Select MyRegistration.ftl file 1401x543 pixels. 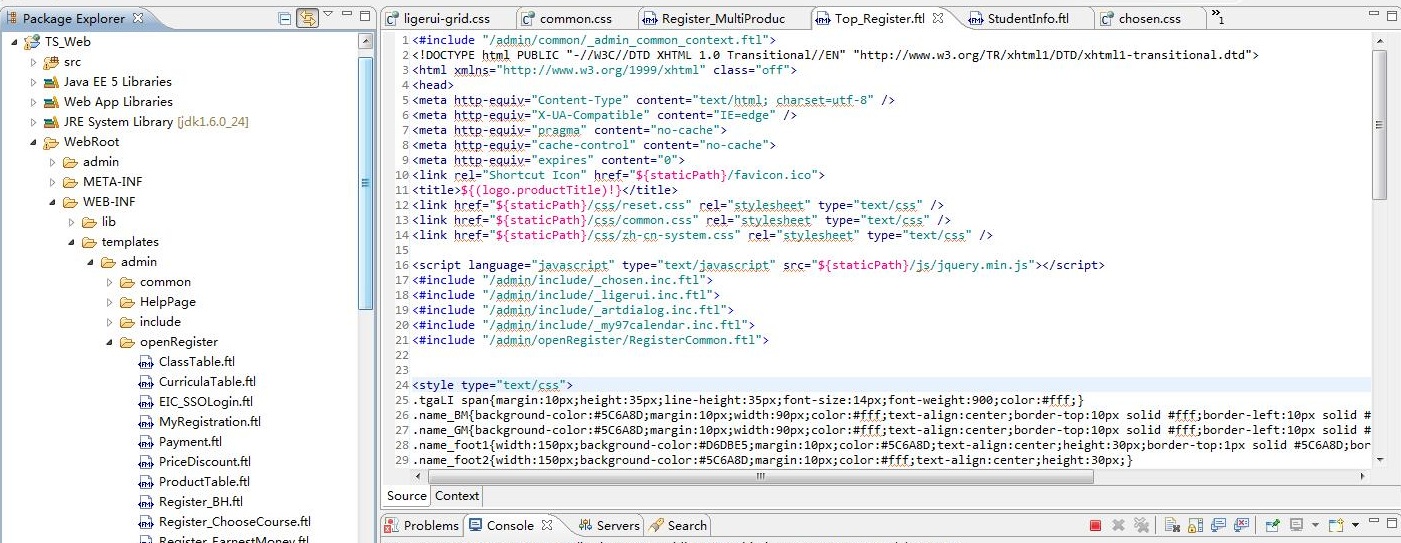(x=209, y=422)
